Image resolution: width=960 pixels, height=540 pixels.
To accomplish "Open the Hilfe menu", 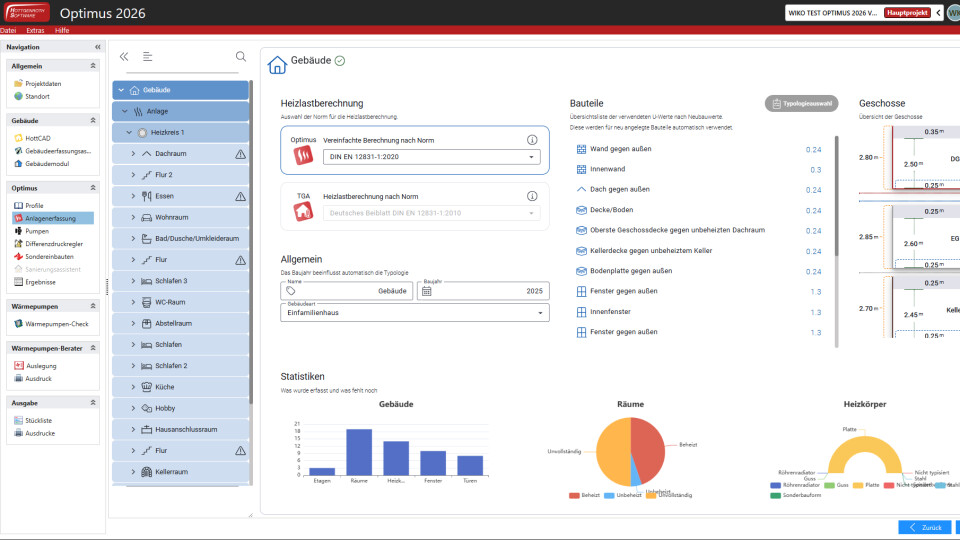I will [x=62, y=31].
